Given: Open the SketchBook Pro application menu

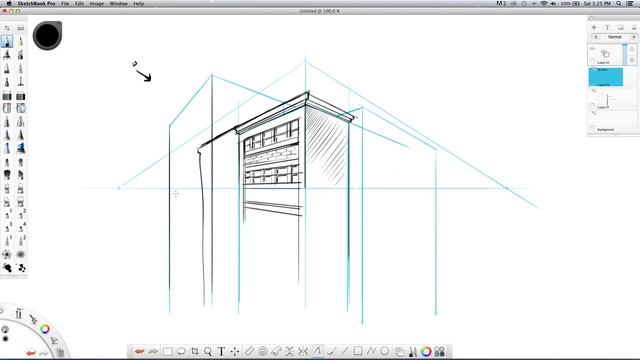Looking at the screenshot, I should (36, 3).
